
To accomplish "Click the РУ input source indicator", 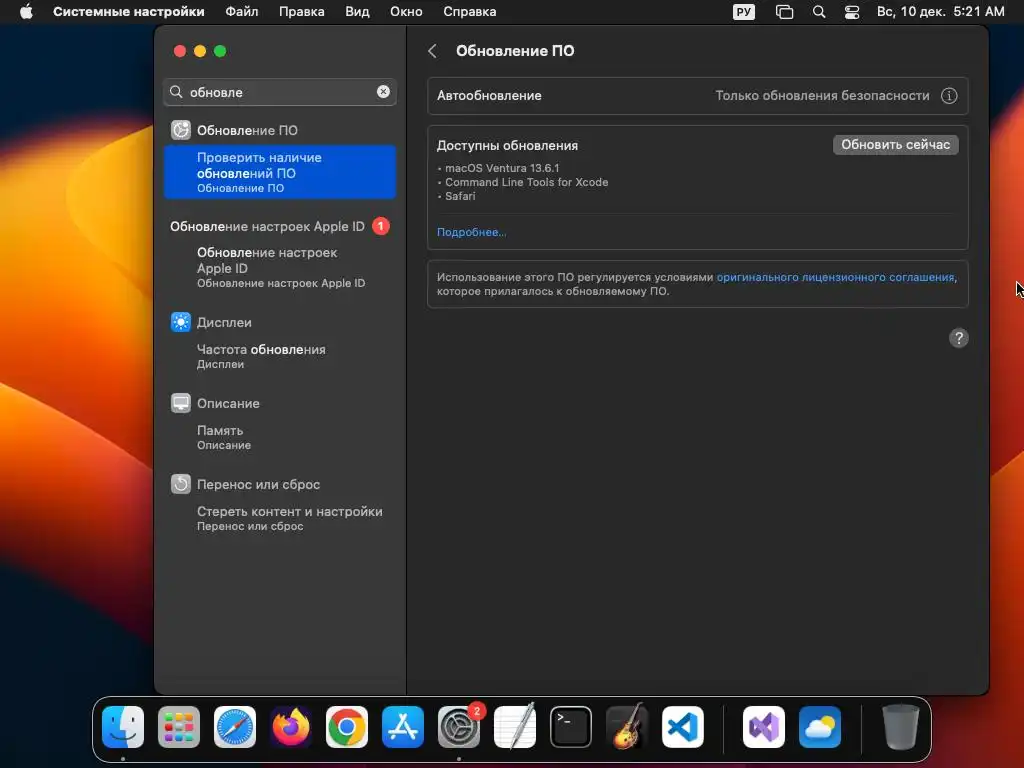I will (744, 12).
